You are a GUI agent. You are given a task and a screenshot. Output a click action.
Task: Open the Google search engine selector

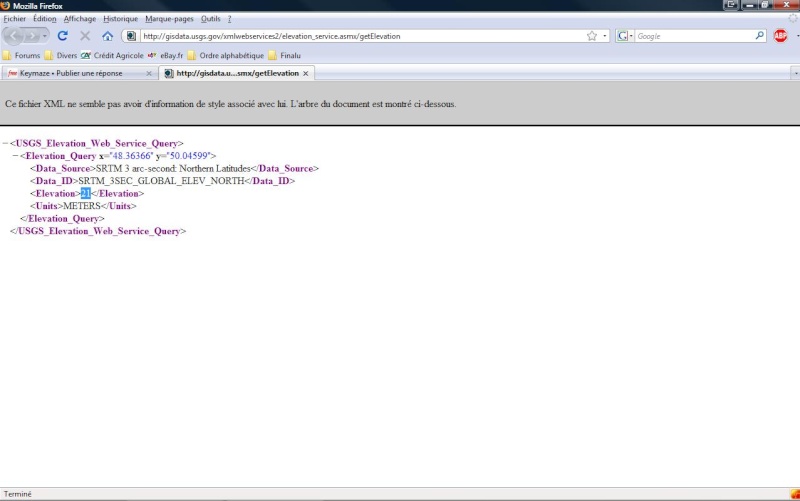coord(624,36)
